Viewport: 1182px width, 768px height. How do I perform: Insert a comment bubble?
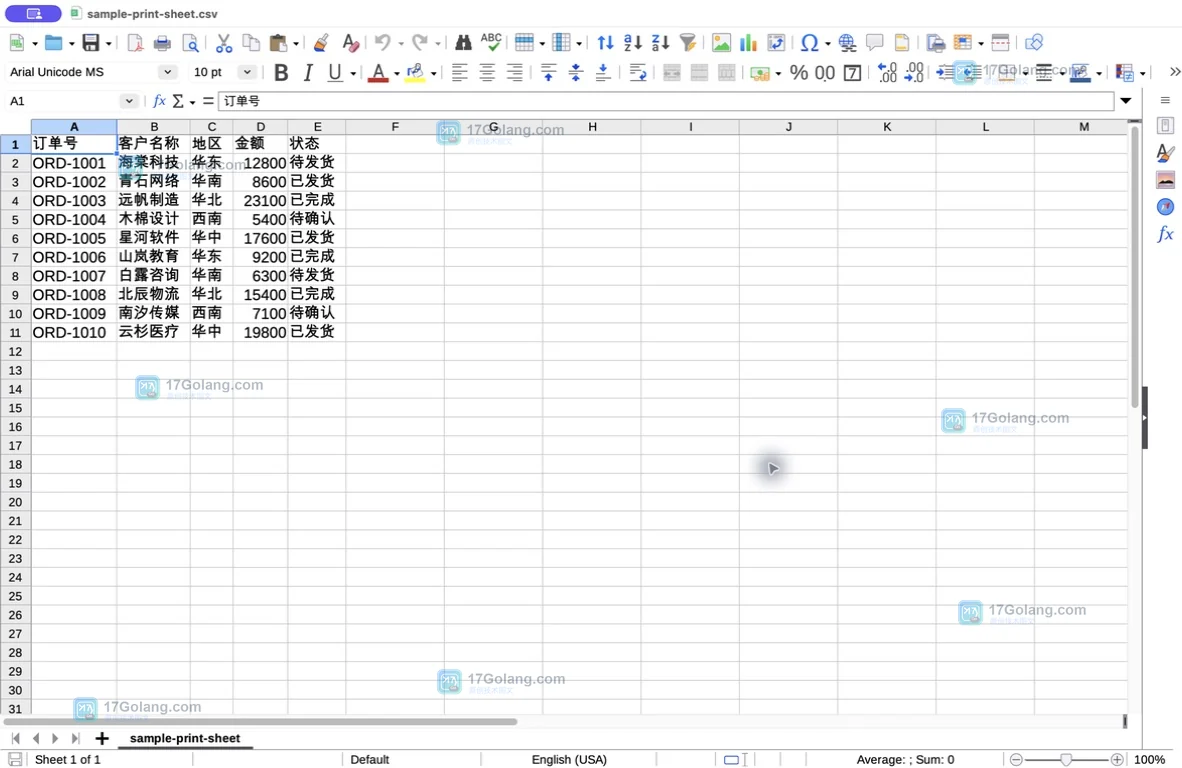pos(874,43)
